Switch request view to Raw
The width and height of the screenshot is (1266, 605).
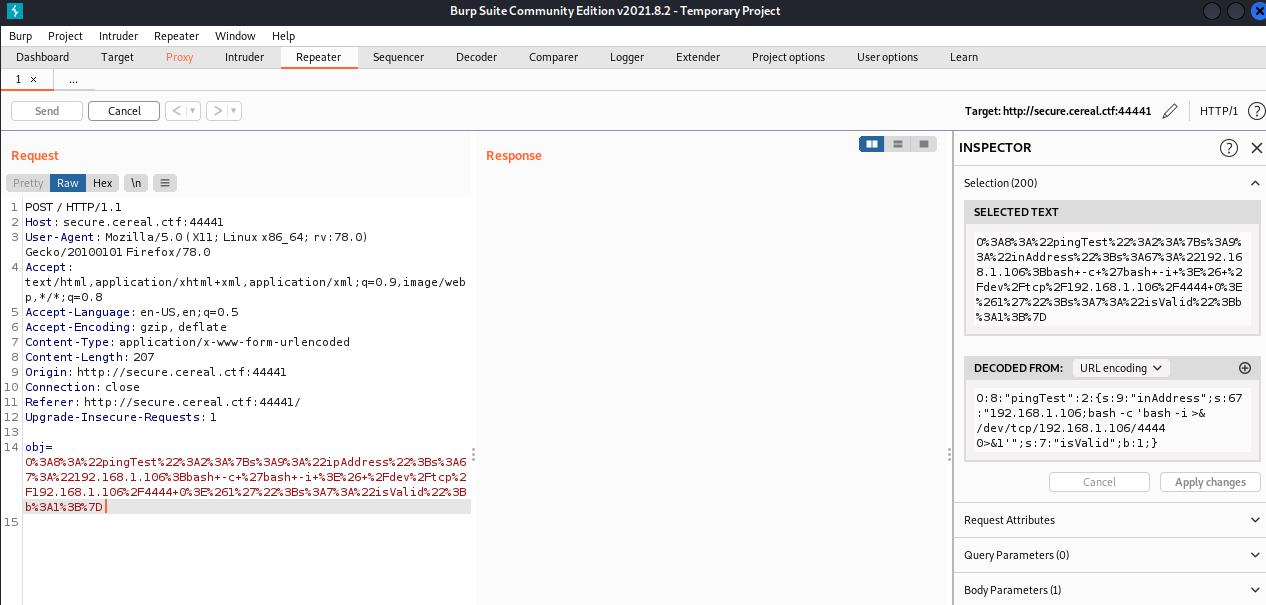tap(68, 183)
